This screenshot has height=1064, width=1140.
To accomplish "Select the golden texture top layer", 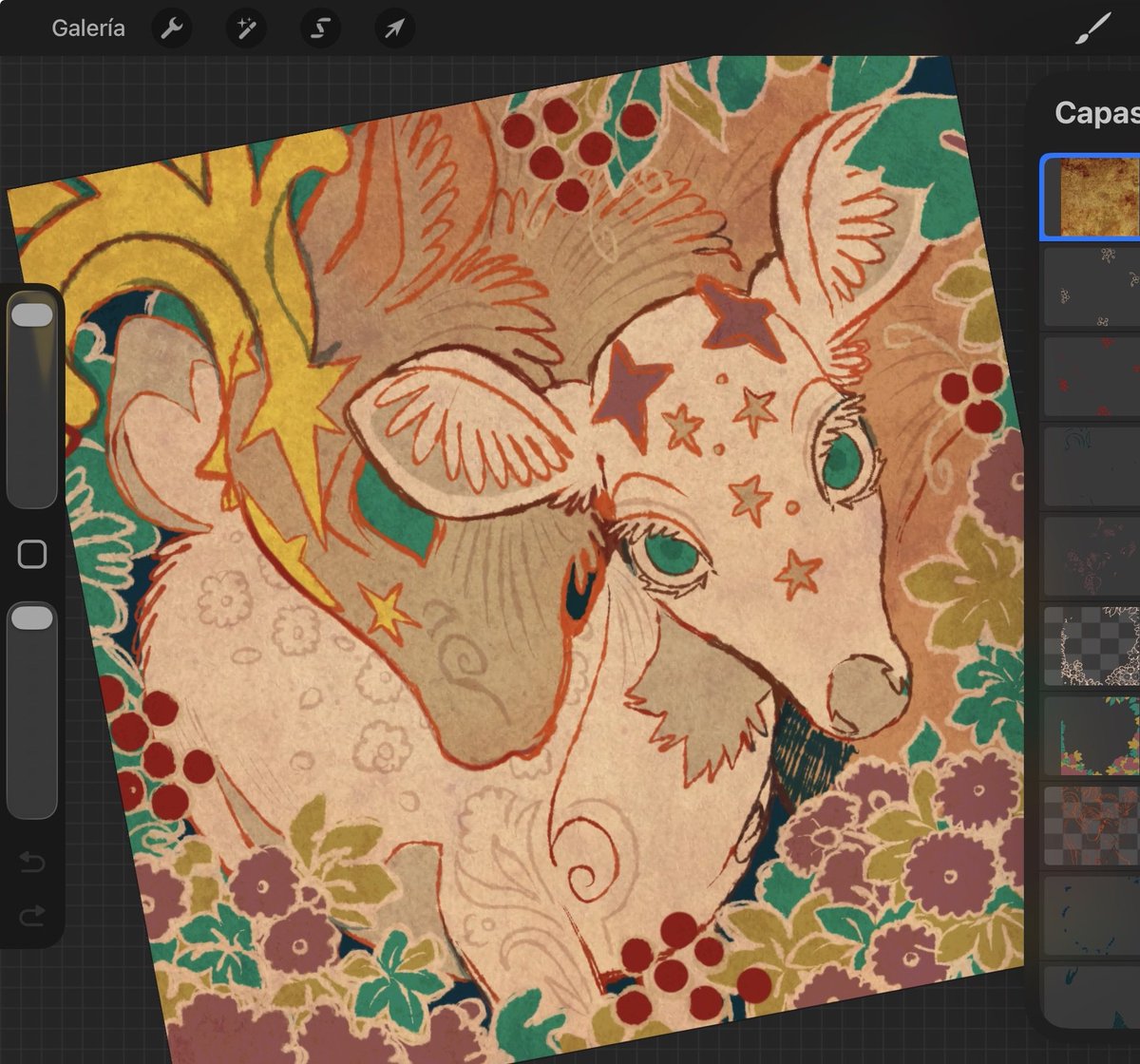I will 1092,197.
